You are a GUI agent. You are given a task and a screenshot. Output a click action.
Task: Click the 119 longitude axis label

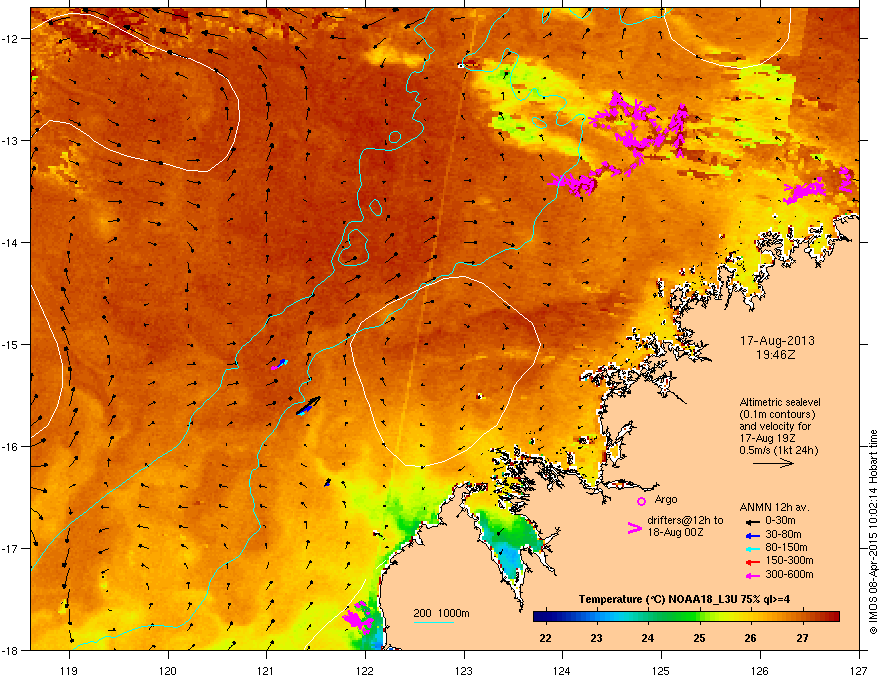(69, 670)
